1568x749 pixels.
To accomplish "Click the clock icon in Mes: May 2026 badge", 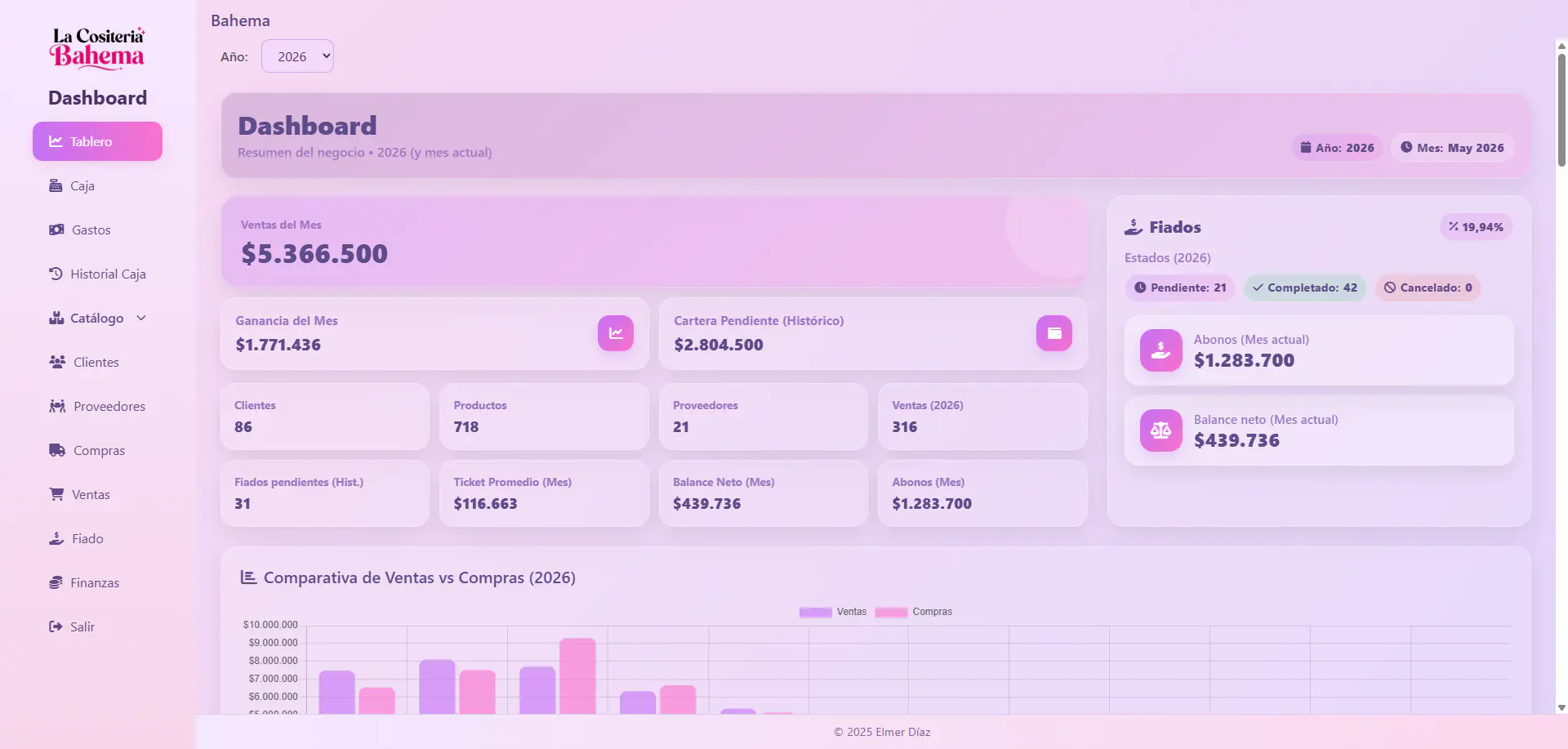I will click(x=1406, y=148).
